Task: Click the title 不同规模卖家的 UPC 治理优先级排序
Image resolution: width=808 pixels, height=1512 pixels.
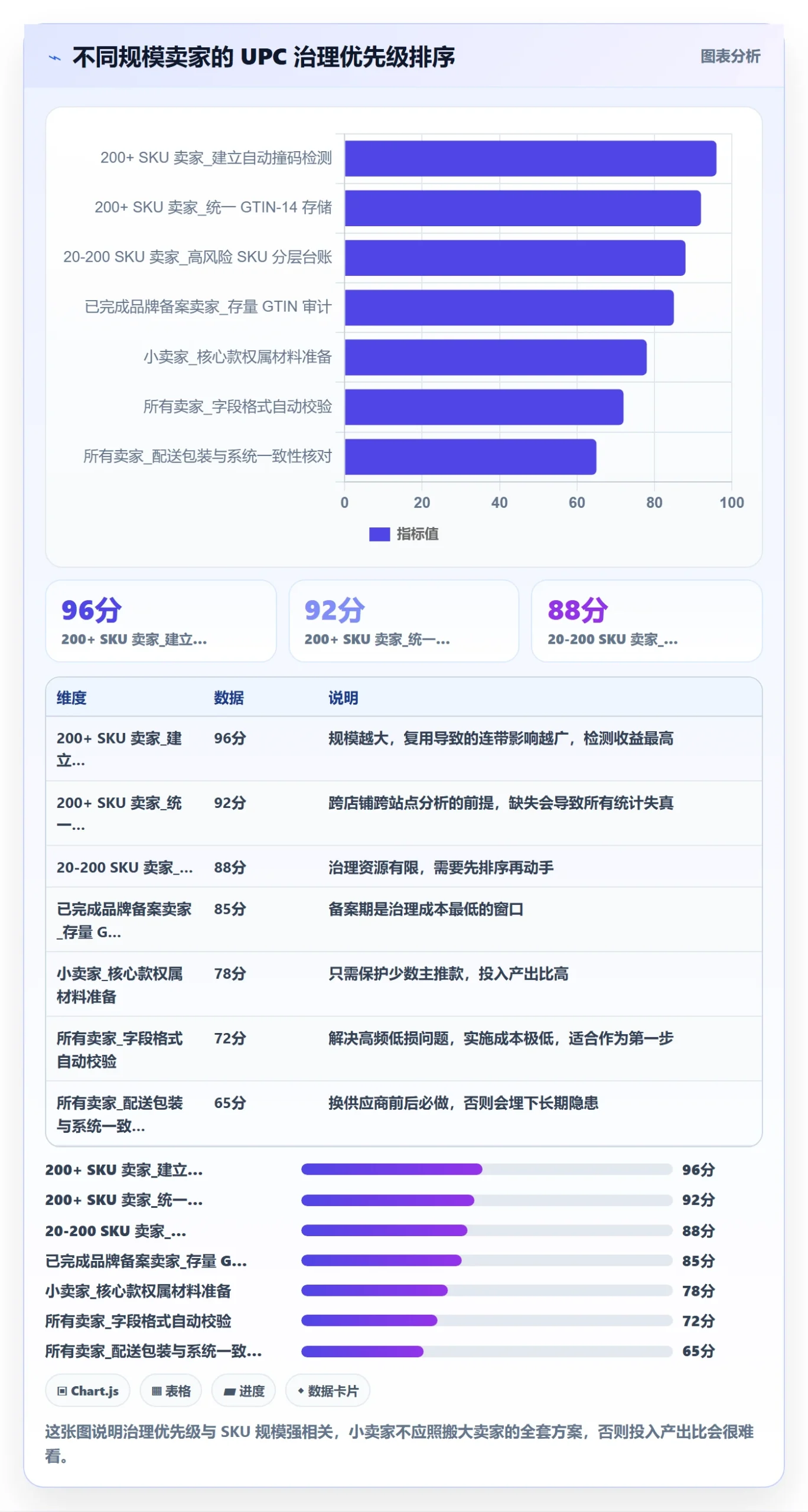Action: tap(263, 57)
